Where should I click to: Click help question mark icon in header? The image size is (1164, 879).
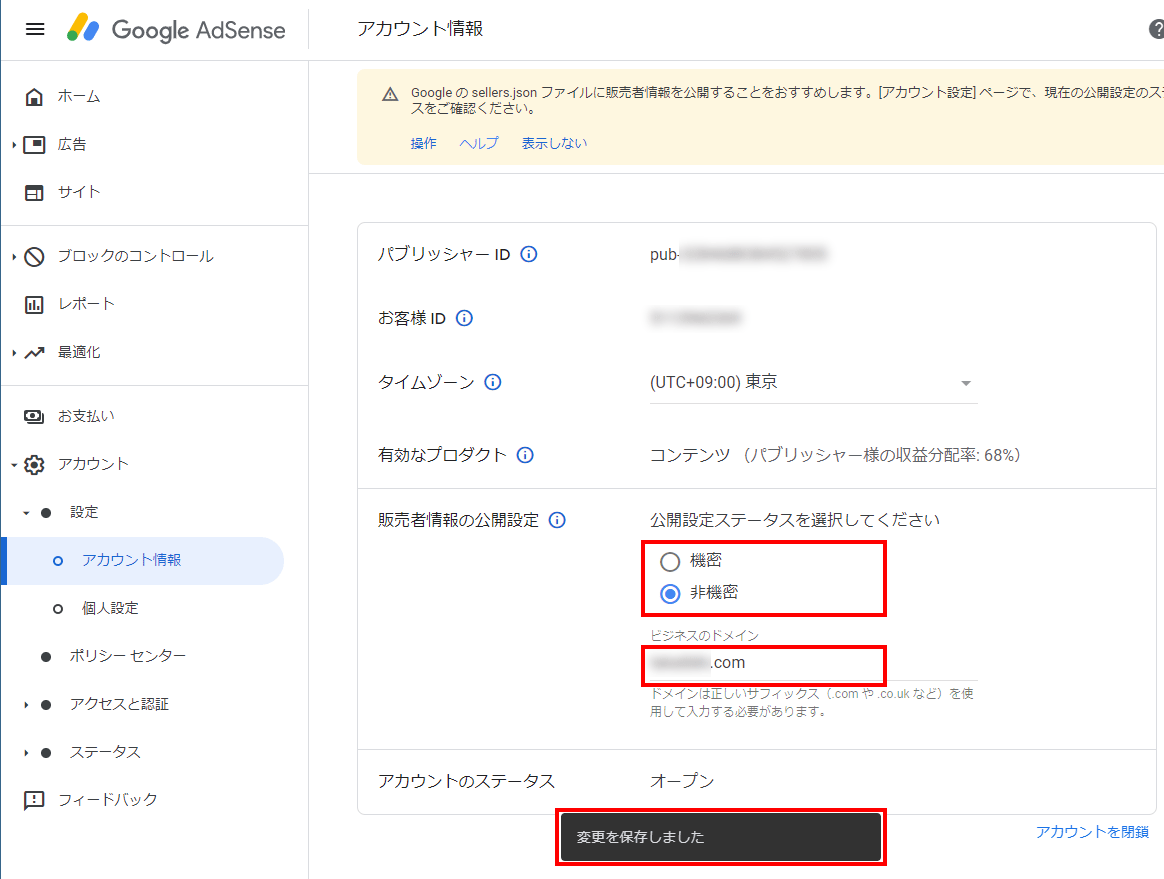coord(1157,29)
